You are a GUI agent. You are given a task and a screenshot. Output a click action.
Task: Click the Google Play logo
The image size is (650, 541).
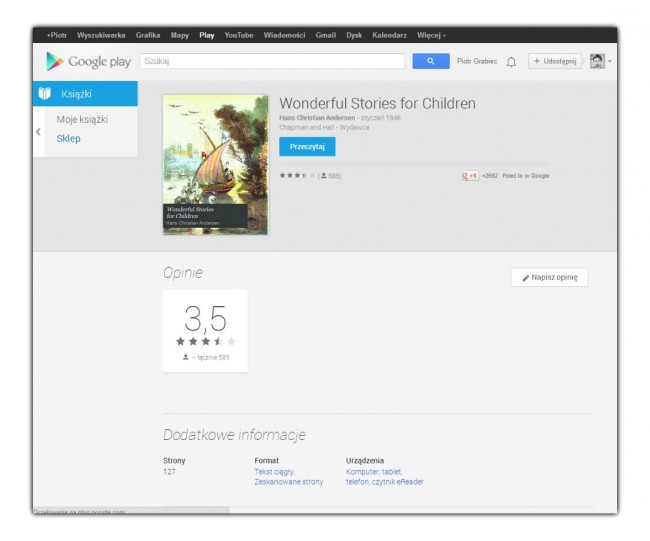88,61
